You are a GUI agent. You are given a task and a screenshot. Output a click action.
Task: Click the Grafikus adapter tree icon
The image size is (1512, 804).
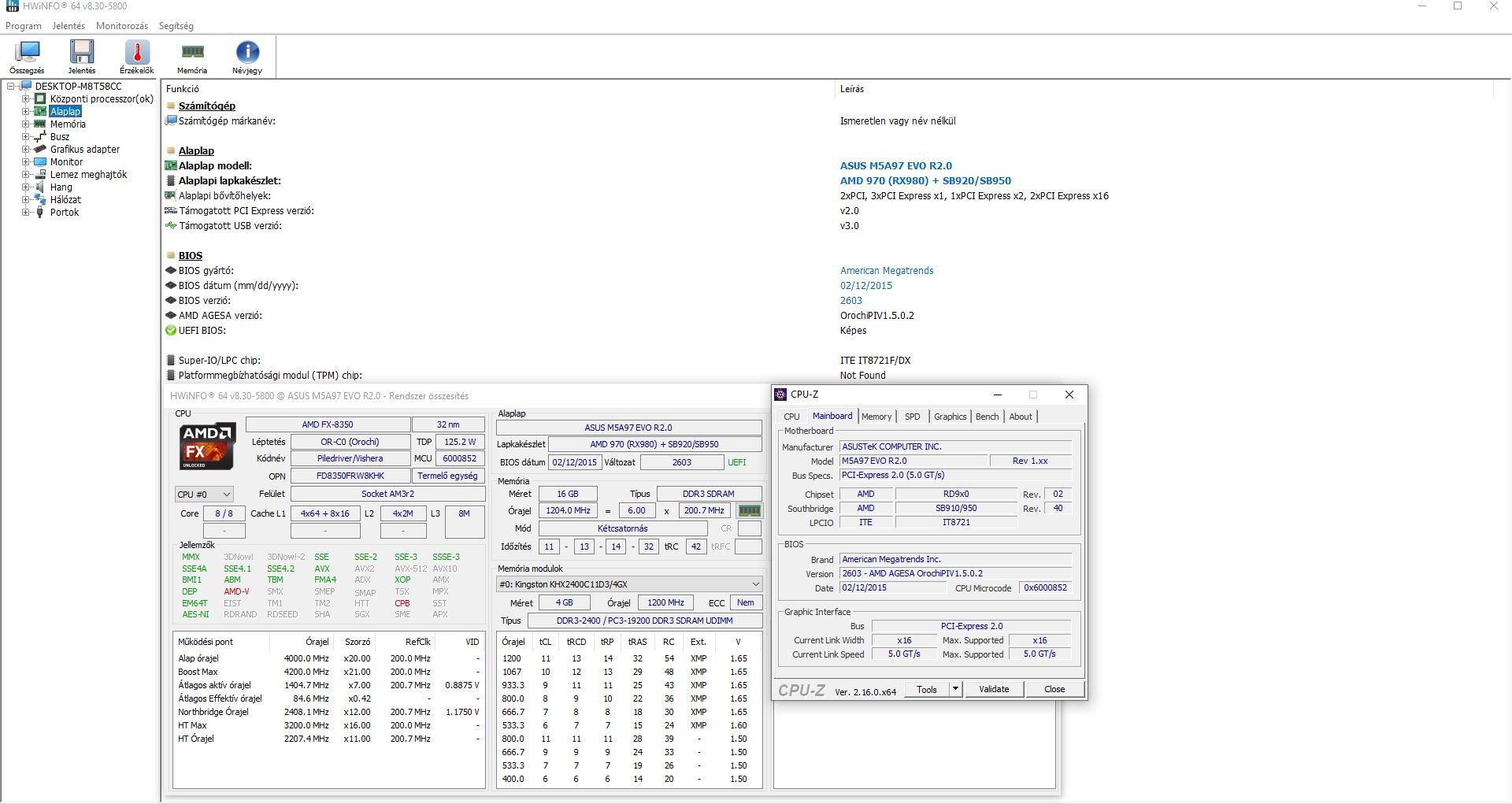click(40, 150)
